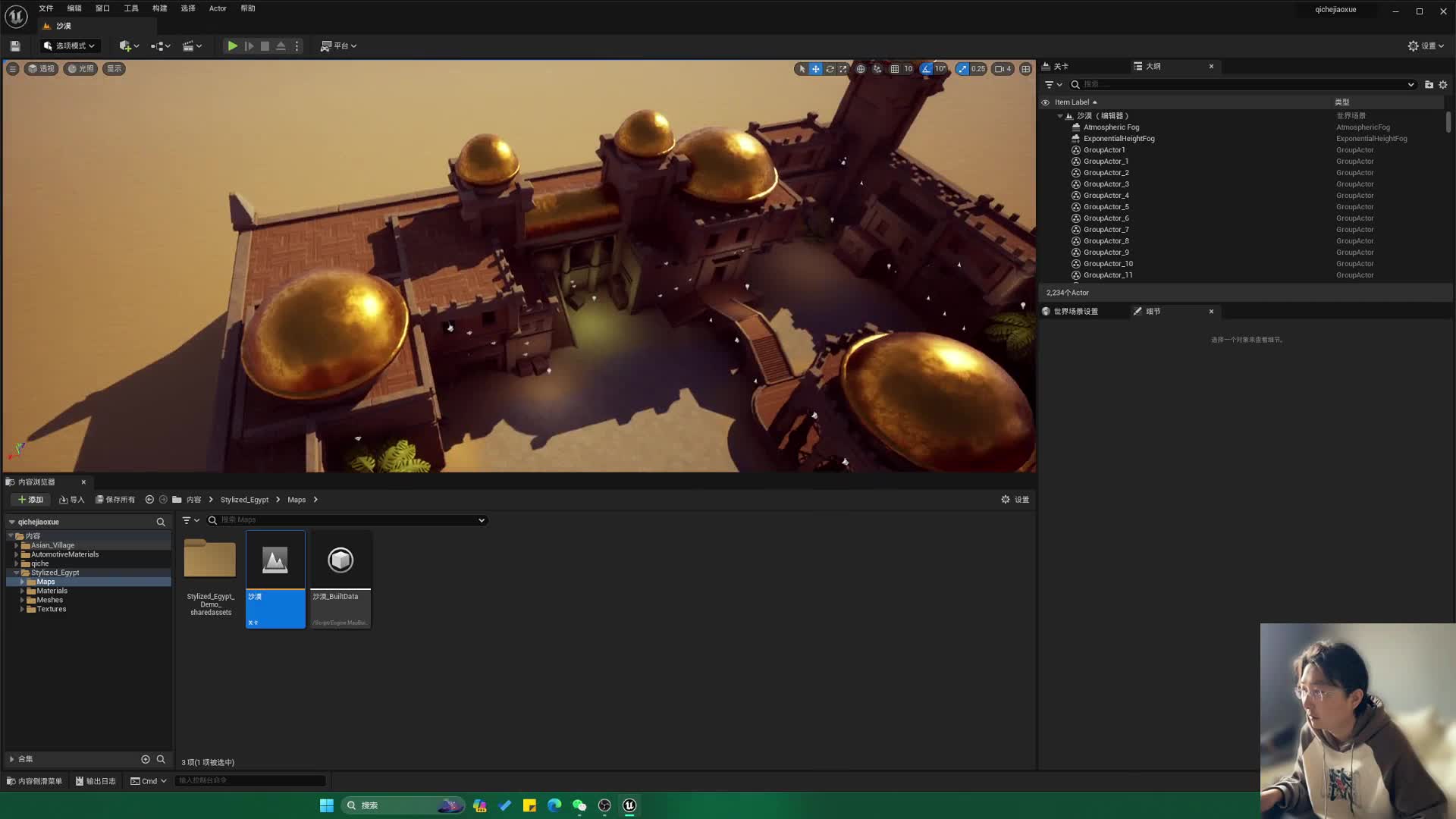Click the 显示 show flags button
Viewport: 1456px width, 819px height.
coord(114,69)
